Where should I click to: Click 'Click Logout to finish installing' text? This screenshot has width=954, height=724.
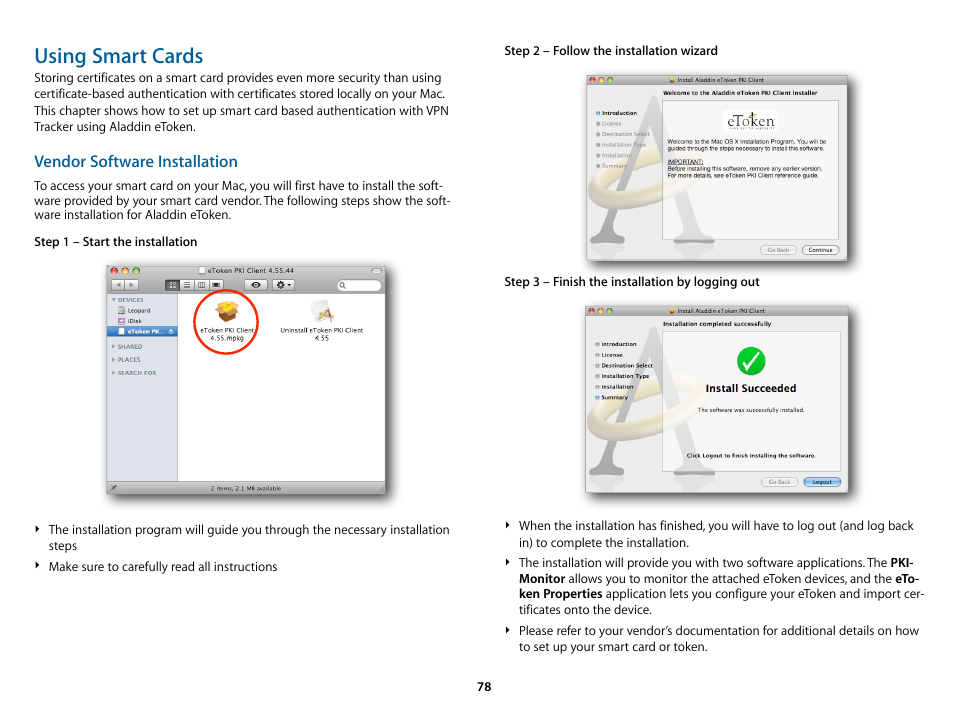[x=751, y=455]
